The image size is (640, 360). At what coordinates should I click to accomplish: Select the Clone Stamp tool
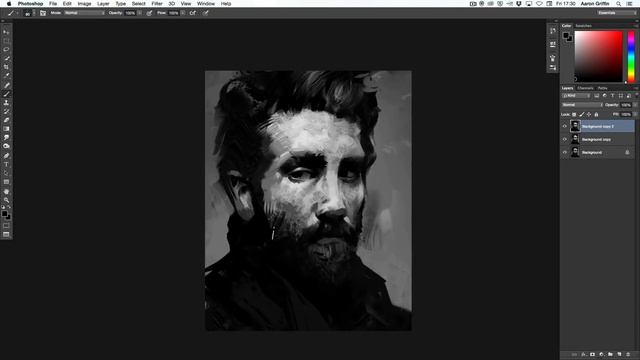(6, 102)
